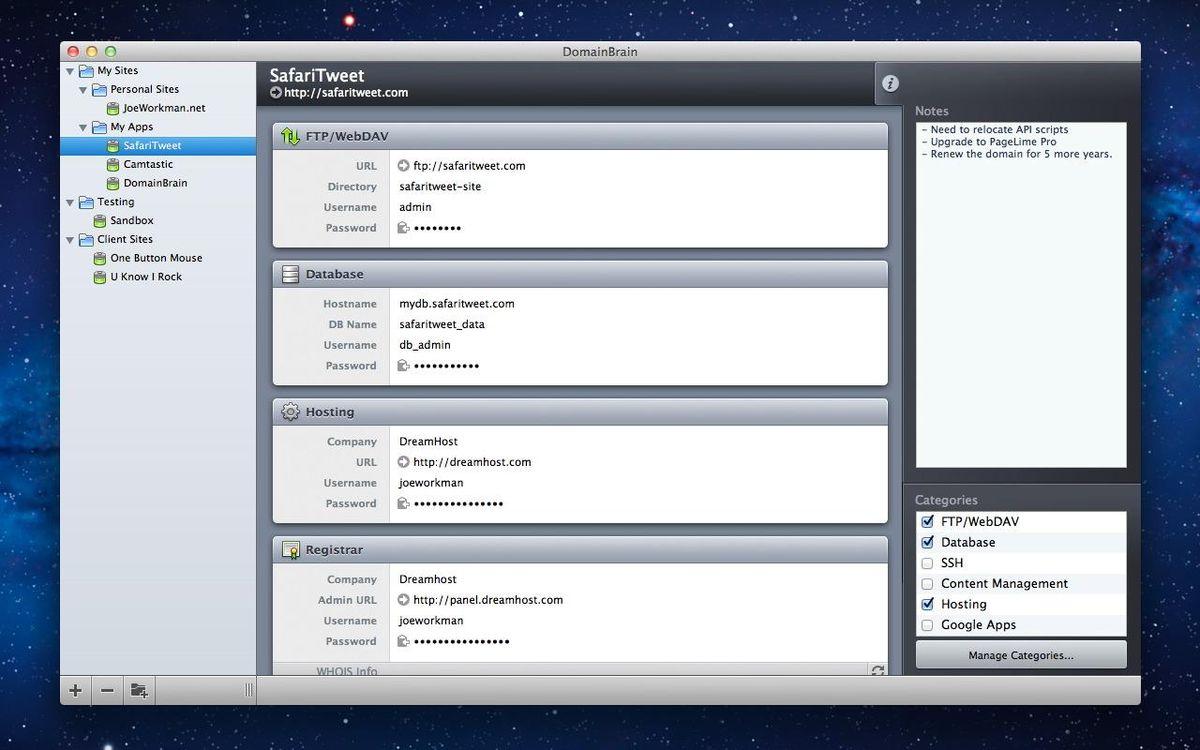Click the Database section stack icon
1200x750 pixels.
290,274
